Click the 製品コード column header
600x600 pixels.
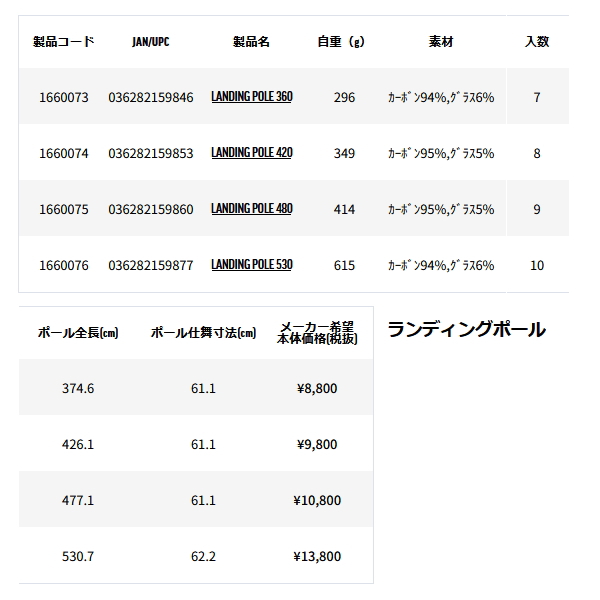coord(64,41)
